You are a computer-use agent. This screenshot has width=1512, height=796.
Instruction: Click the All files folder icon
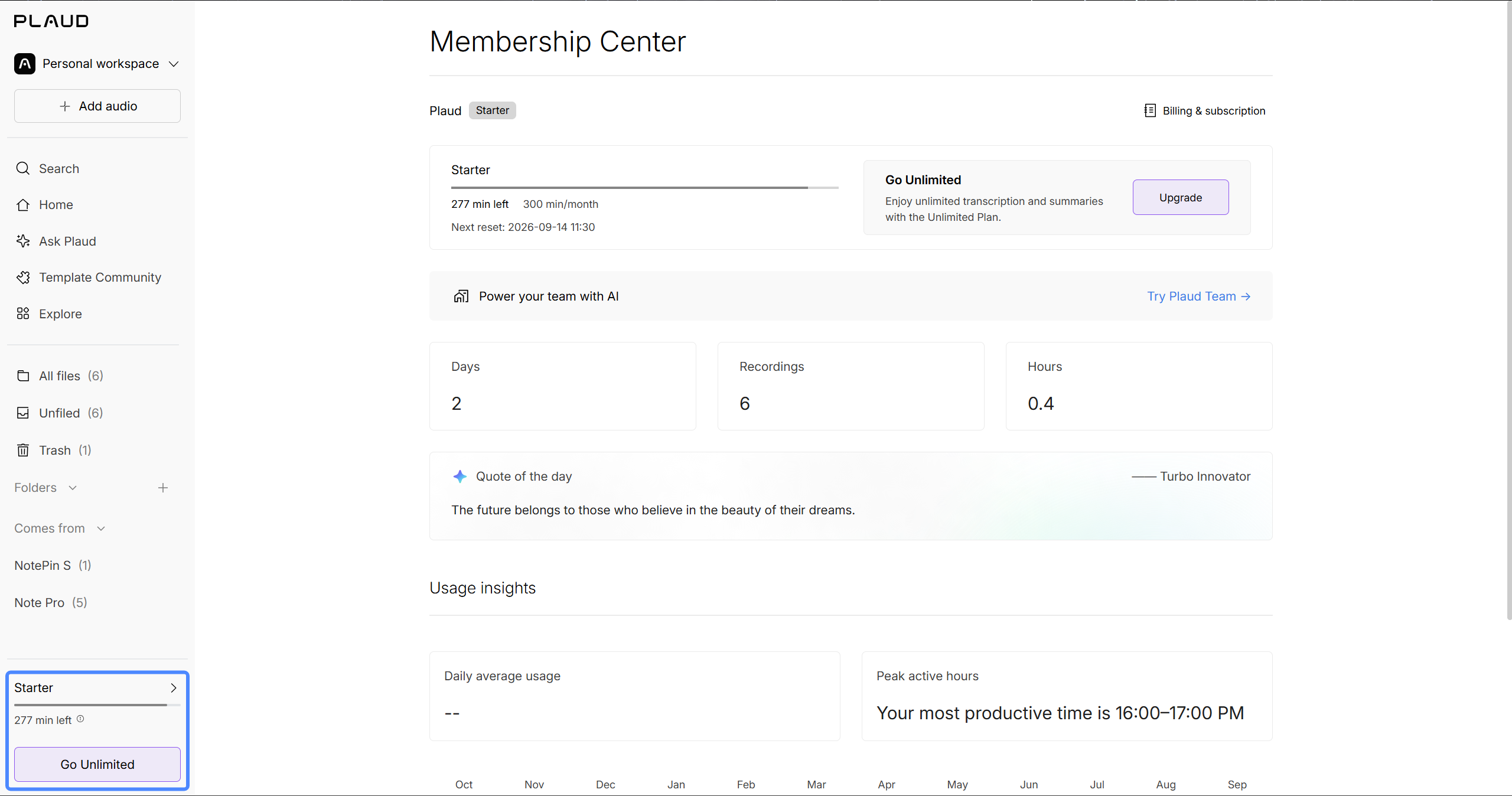point(23,376)
